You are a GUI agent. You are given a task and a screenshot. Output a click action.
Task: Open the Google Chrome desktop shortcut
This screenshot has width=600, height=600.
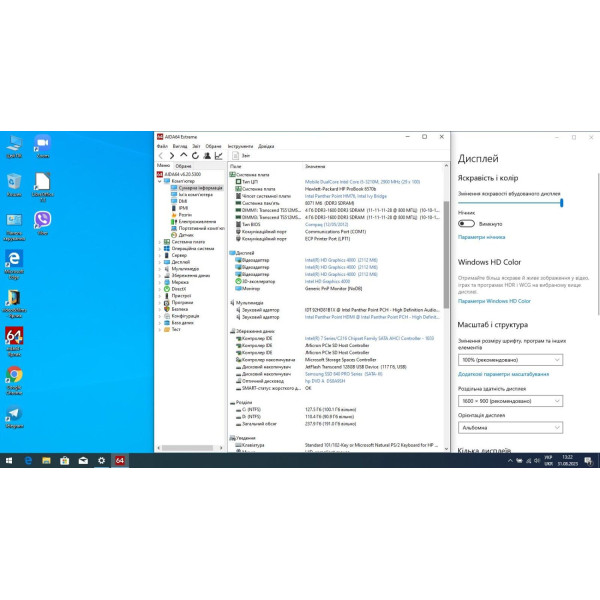[x=14, y=380]
